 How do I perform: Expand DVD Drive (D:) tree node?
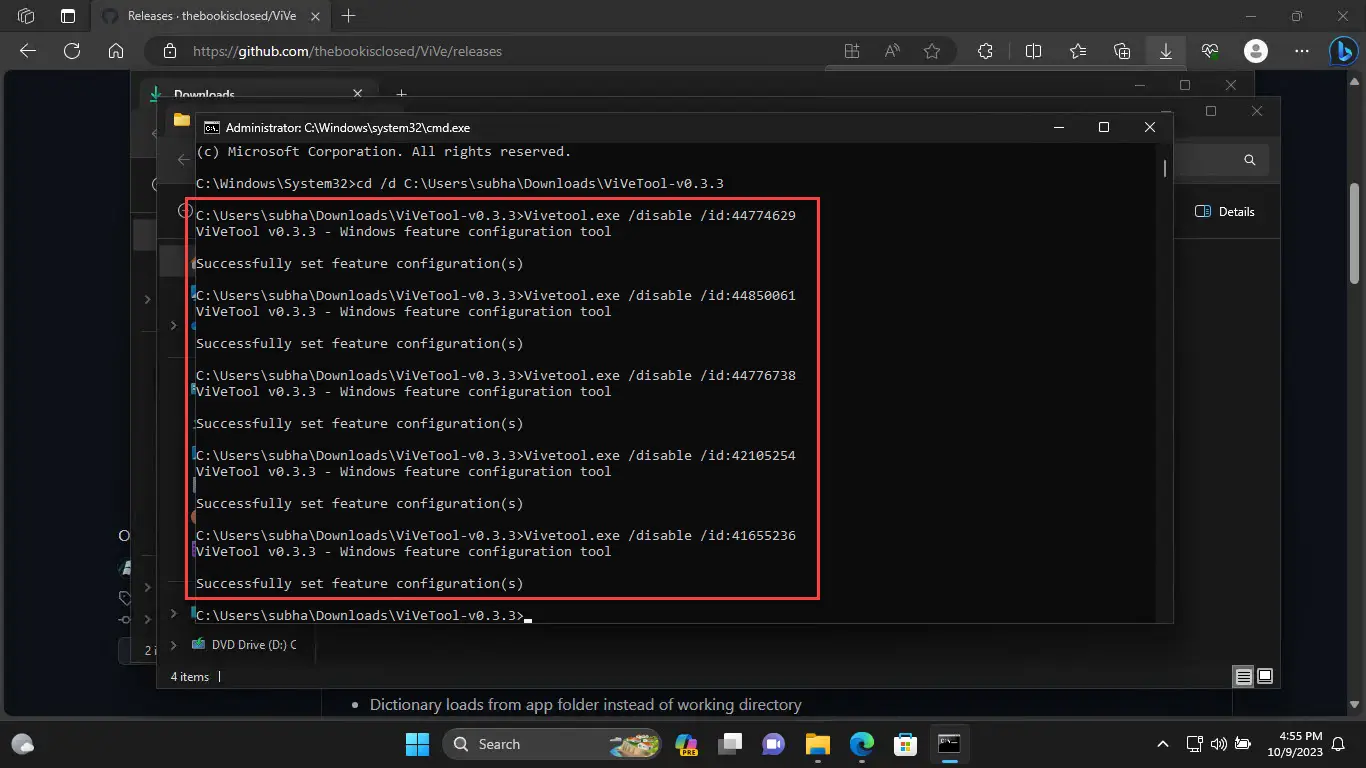[x=174, y=645]
